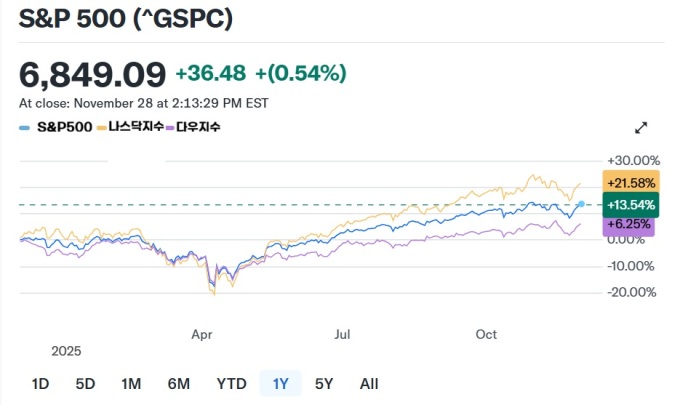Click the yellow +21.58% Nasdaq badge
Image resolution: width=680 pixels, height=405 pixels.
(626, 184)
